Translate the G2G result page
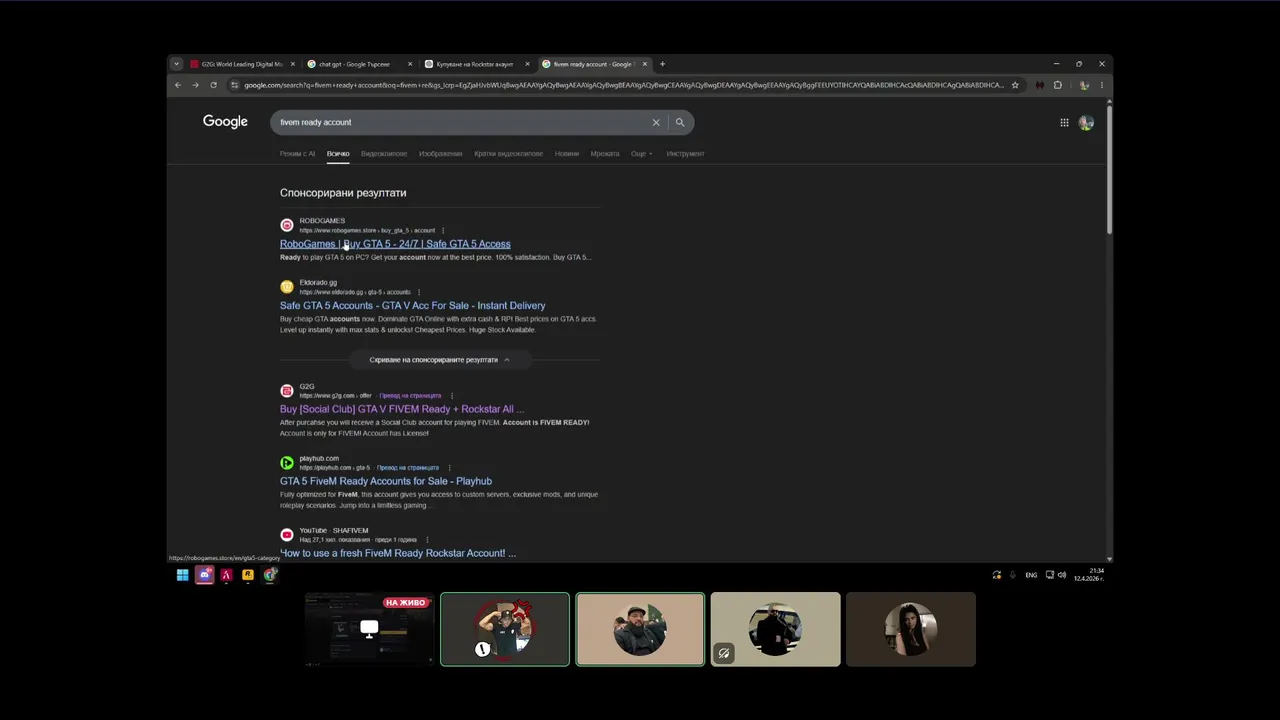The width and height of the screenshot is (1280, 720). [x=410, y=395]
